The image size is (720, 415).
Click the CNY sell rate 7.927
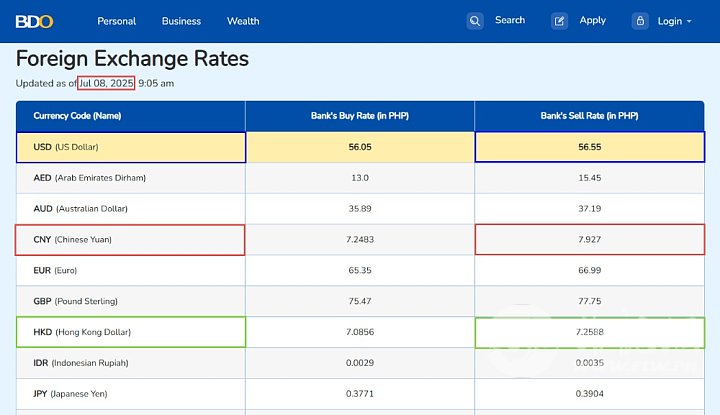pyautogui.click(x=590, y=239)
